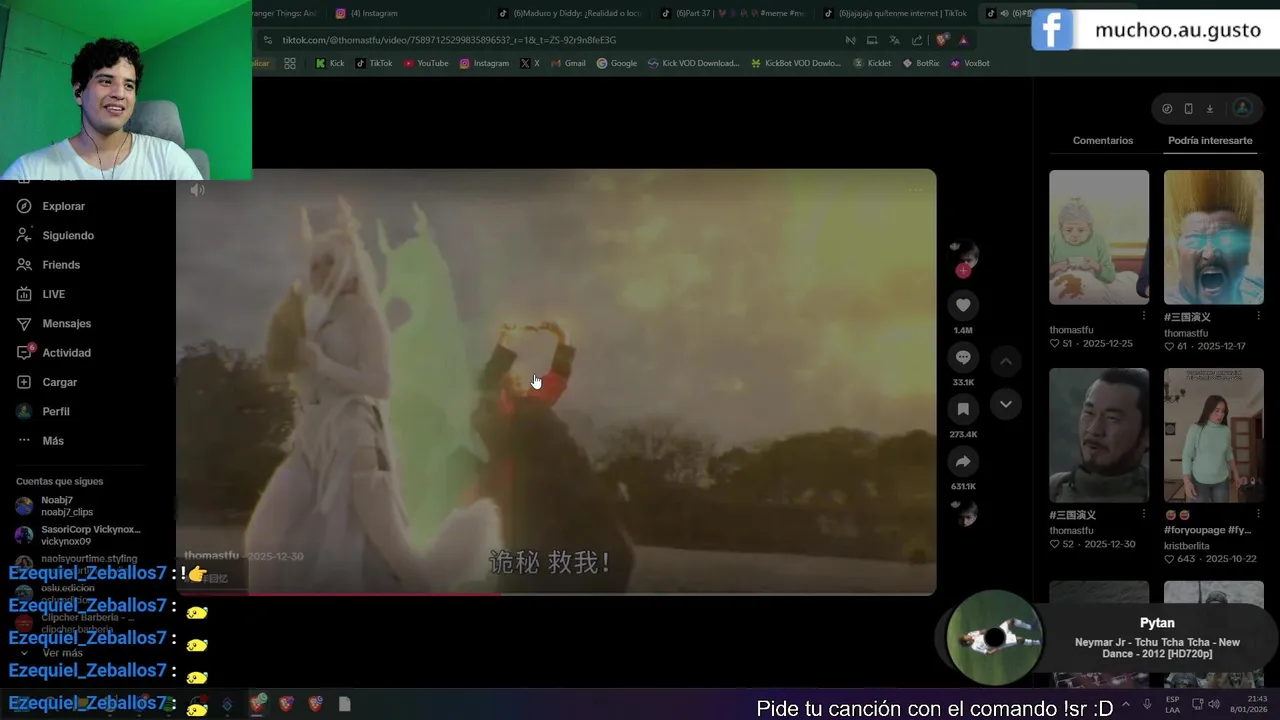Screen dimensions: 1280x720
Task: Follow creator with the red plus badge
Action: 963,270
